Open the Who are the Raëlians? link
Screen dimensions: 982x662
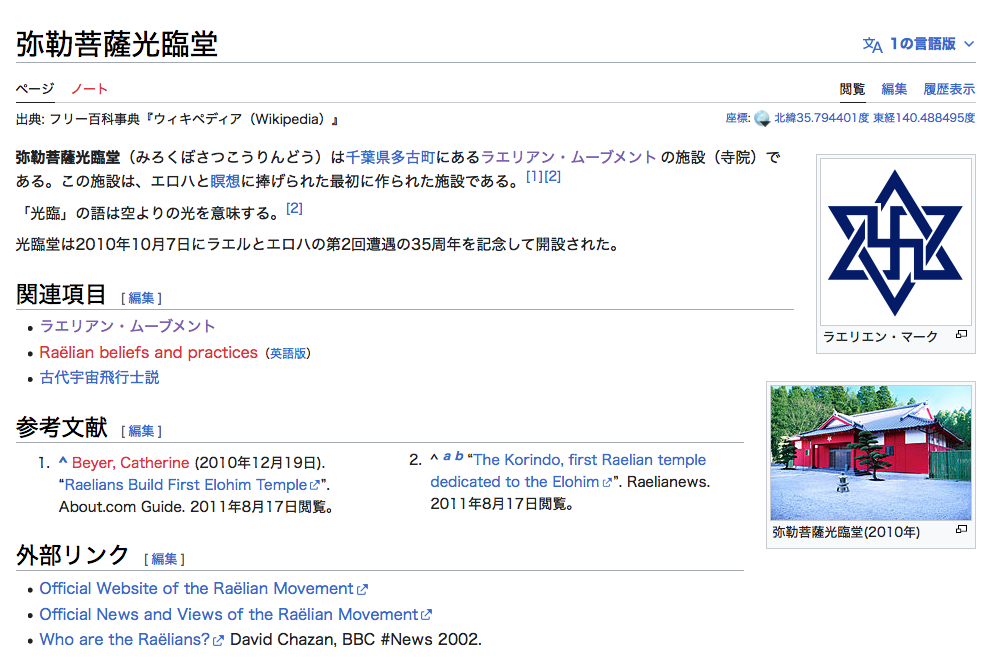[132, 639]
